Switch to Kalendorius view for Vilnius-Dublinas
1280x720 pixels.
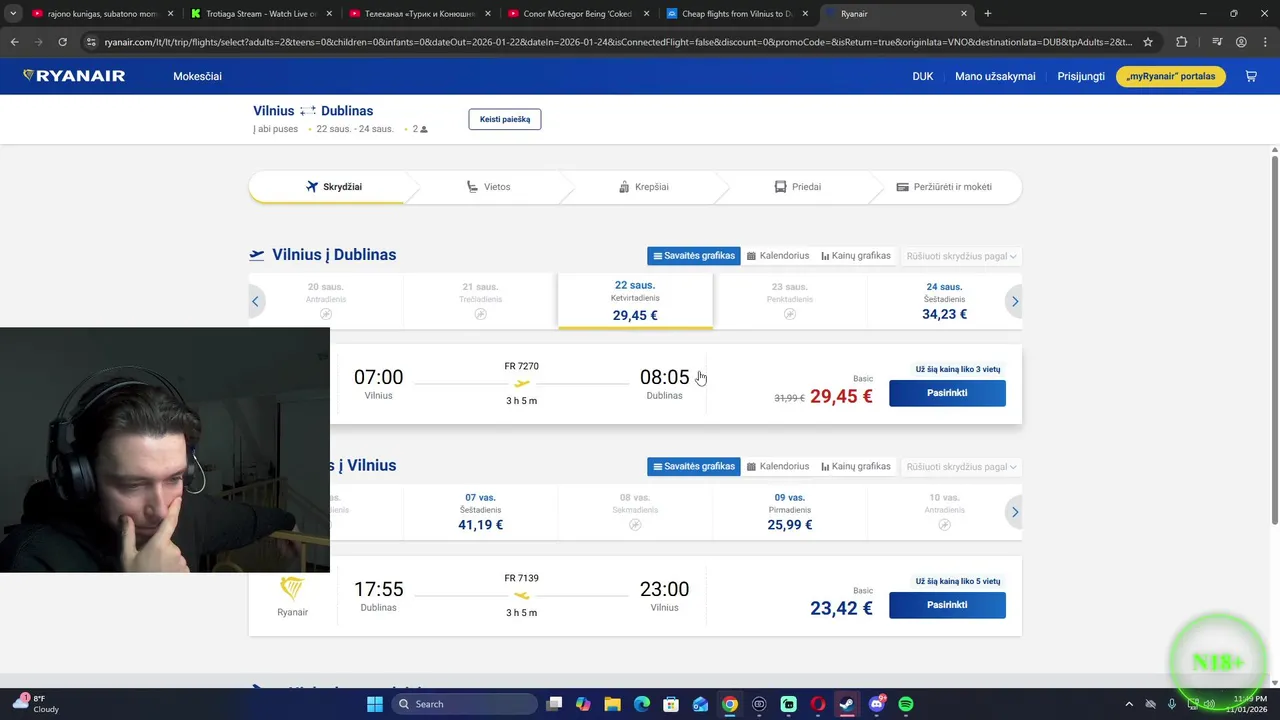click(x=778, y=256)
